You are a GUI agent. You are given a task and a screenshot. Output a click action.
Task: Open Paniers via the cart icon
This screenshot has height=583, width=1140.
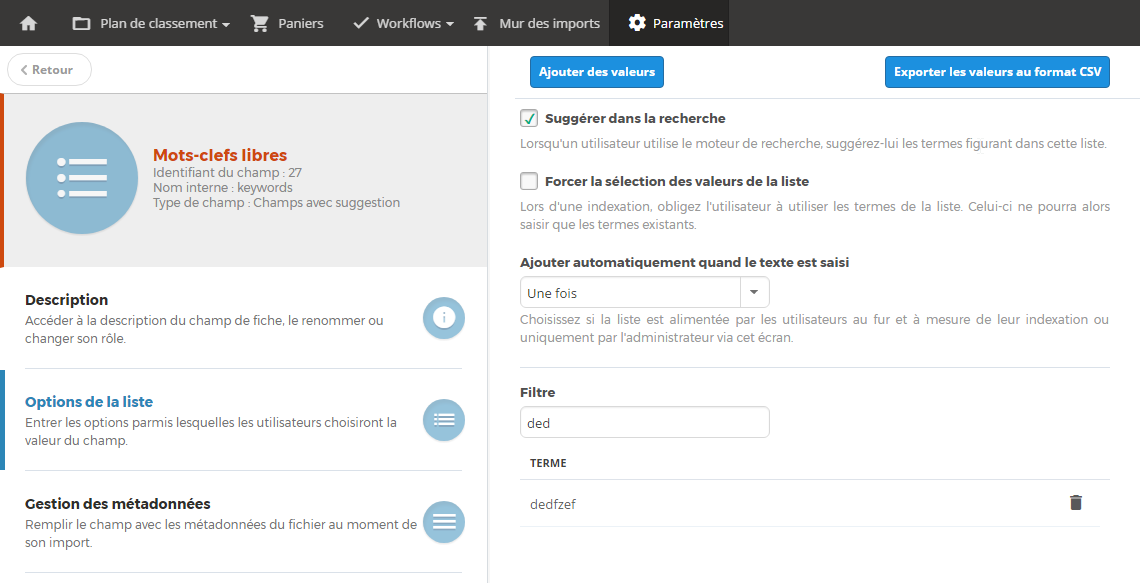260,23
